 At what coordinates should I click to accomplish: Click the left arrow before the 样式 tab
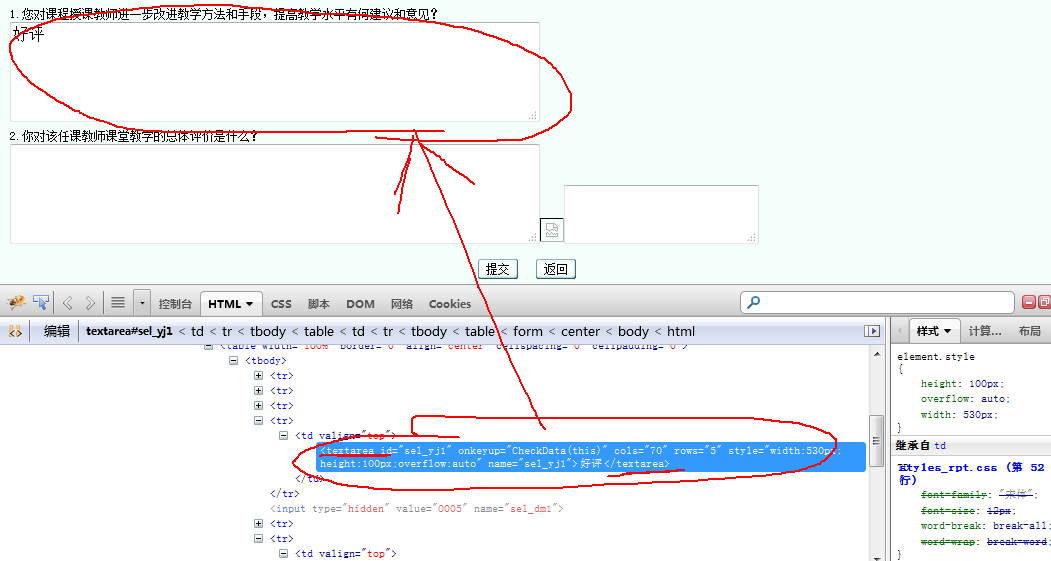click(x=900, y=331)
